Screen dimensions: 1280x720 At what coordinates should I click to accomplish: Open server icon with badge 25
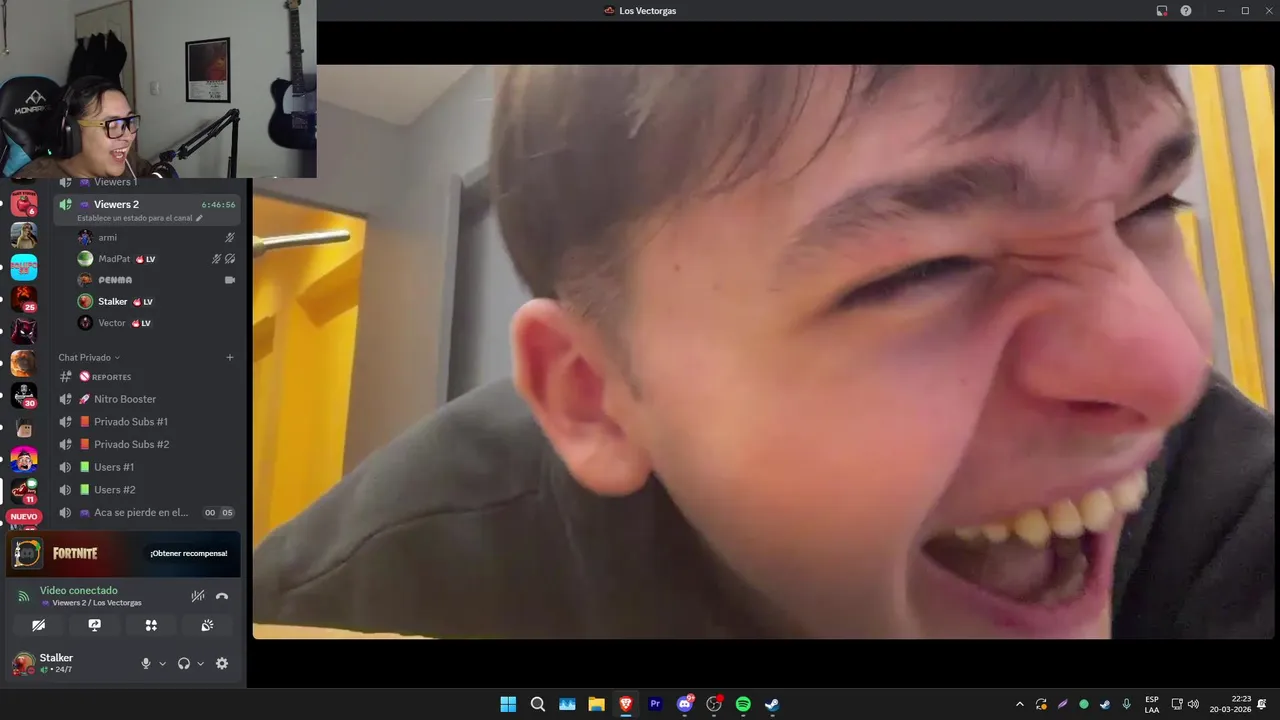(x=24, y=299)
